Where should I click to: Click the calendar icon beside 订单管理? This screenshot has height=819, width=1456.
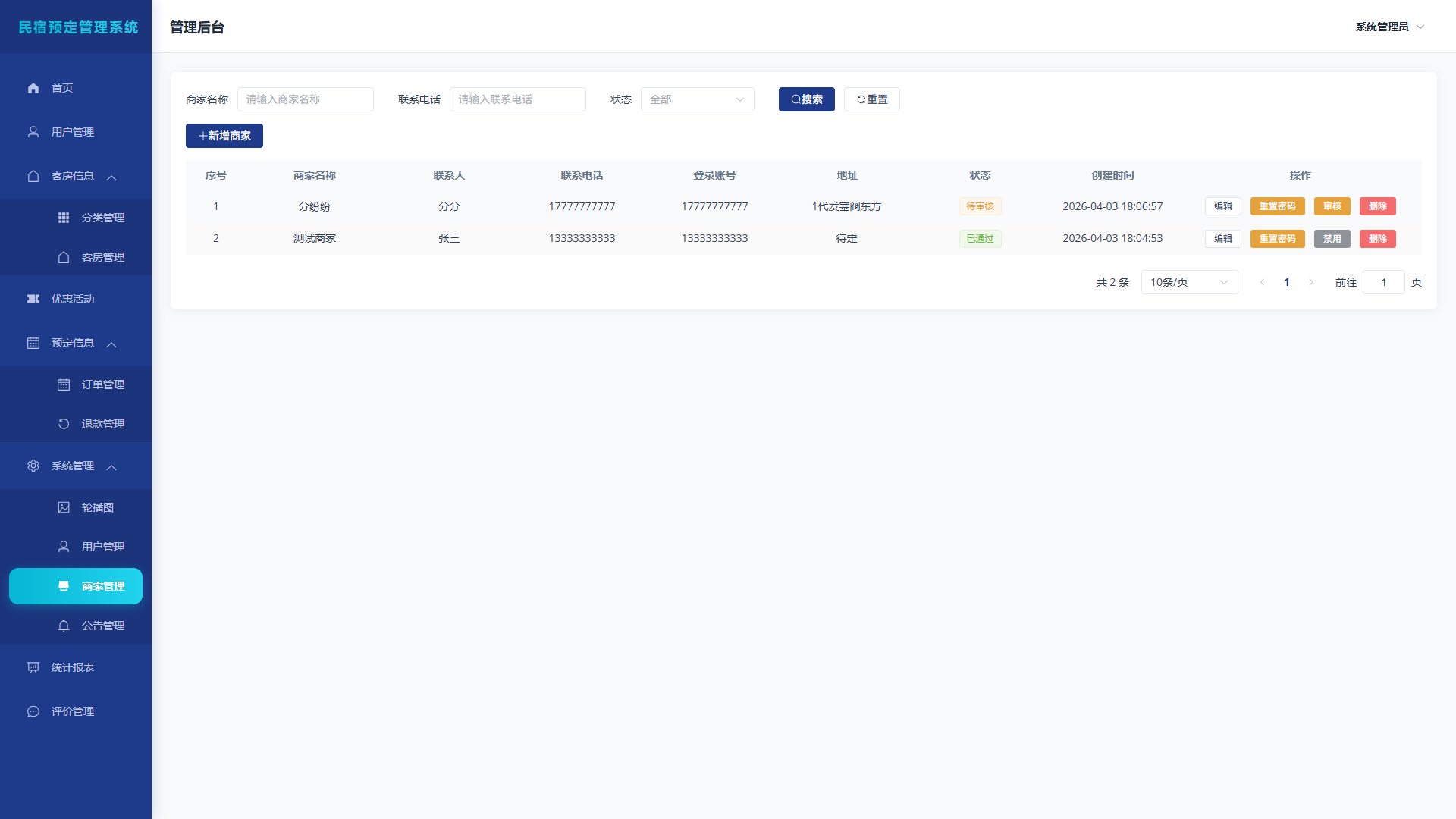click(x=64, y=384)
